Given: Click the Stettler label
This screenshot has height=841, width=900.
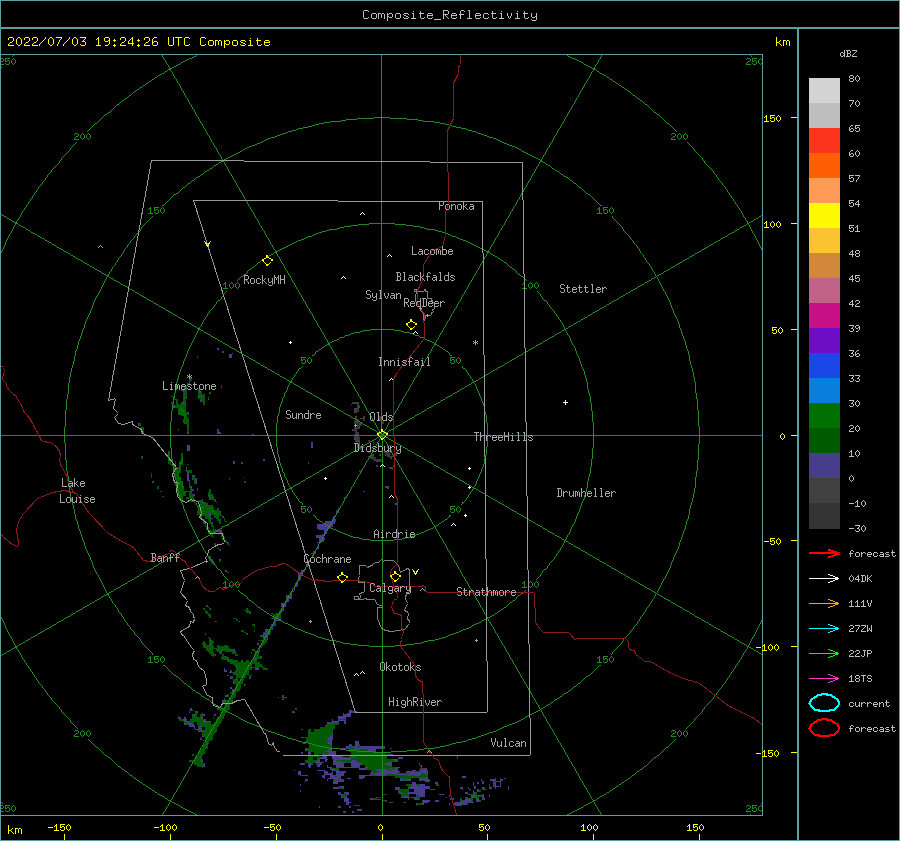Looking at the screenshot, I should [583, 289].
